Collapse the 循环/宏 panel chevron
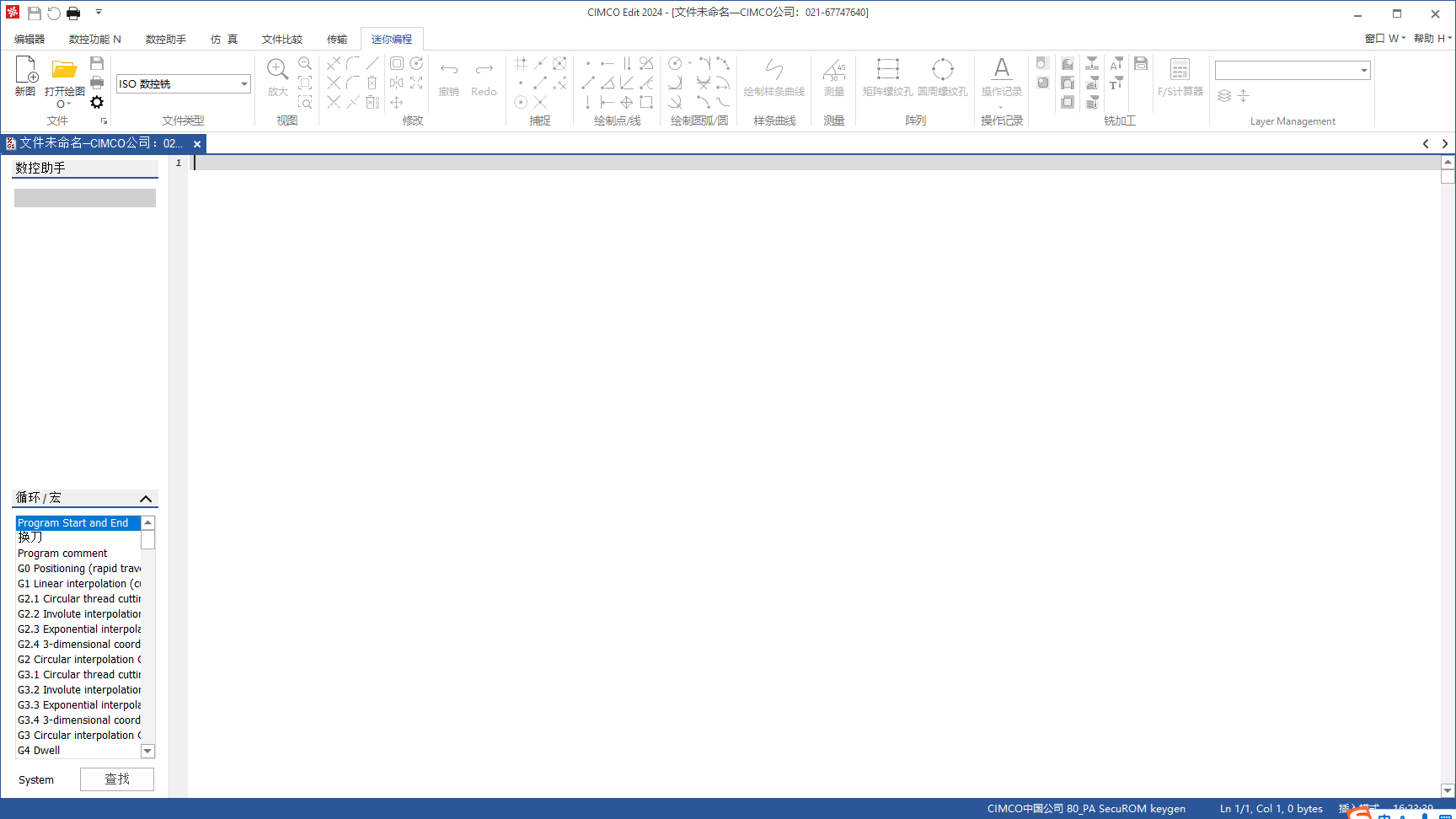Viewport: 1456px width, 819px height. coord(146,499)
